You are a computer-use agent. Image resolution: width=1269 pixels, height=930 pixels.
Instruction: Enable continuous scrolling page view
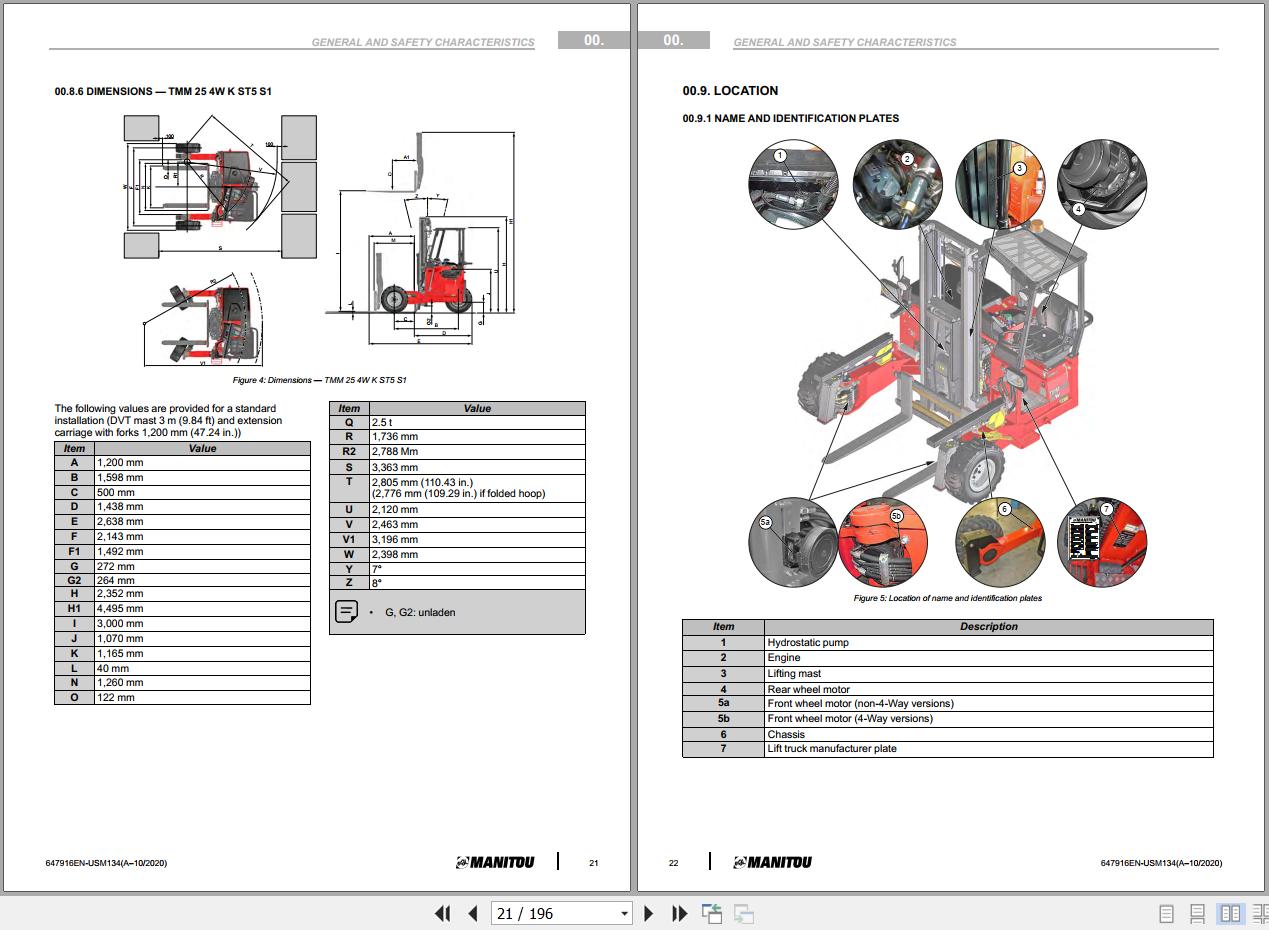[1197, 914]
